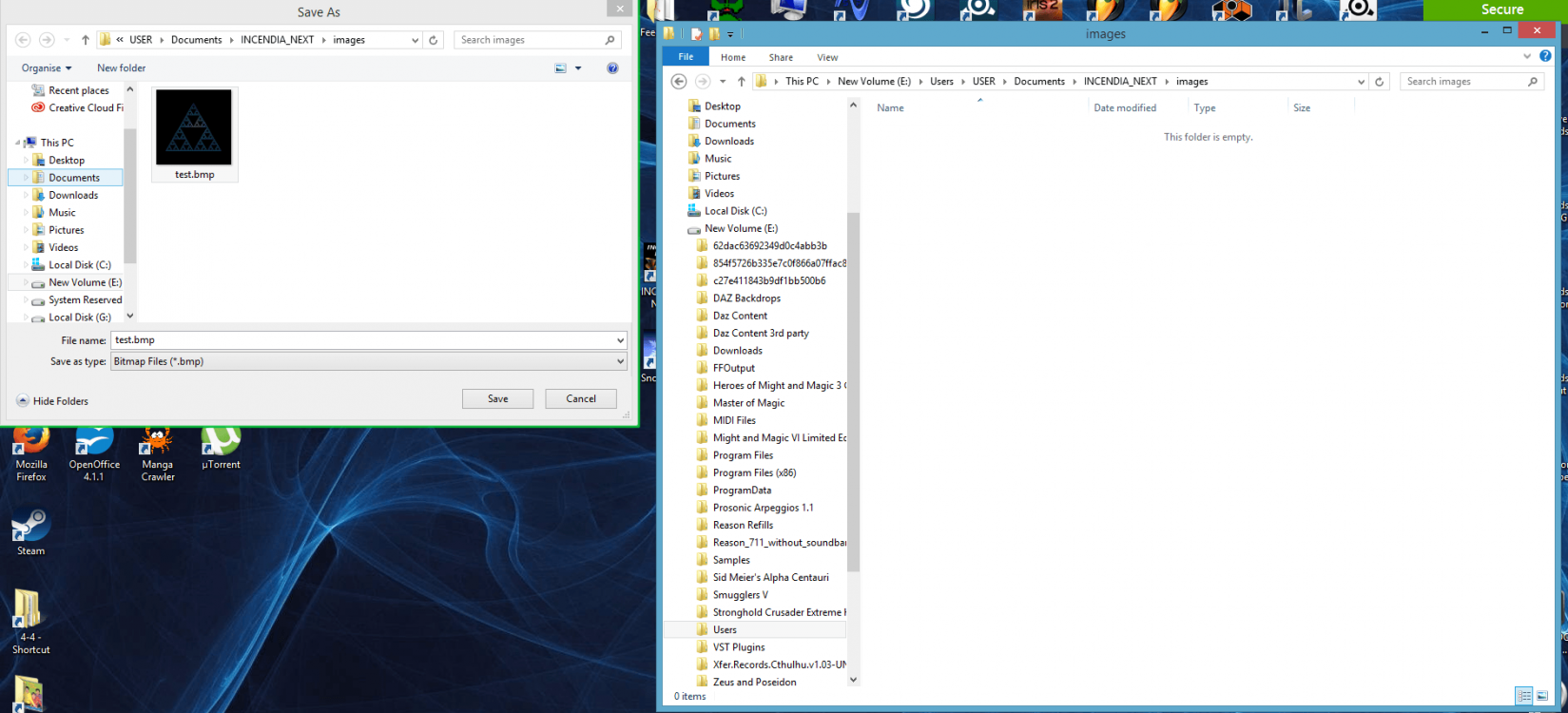The height and width of the screenshot is (713, 1568).
Task: Click Search images field in Explorer
Action: click(x=1470, y=82)
